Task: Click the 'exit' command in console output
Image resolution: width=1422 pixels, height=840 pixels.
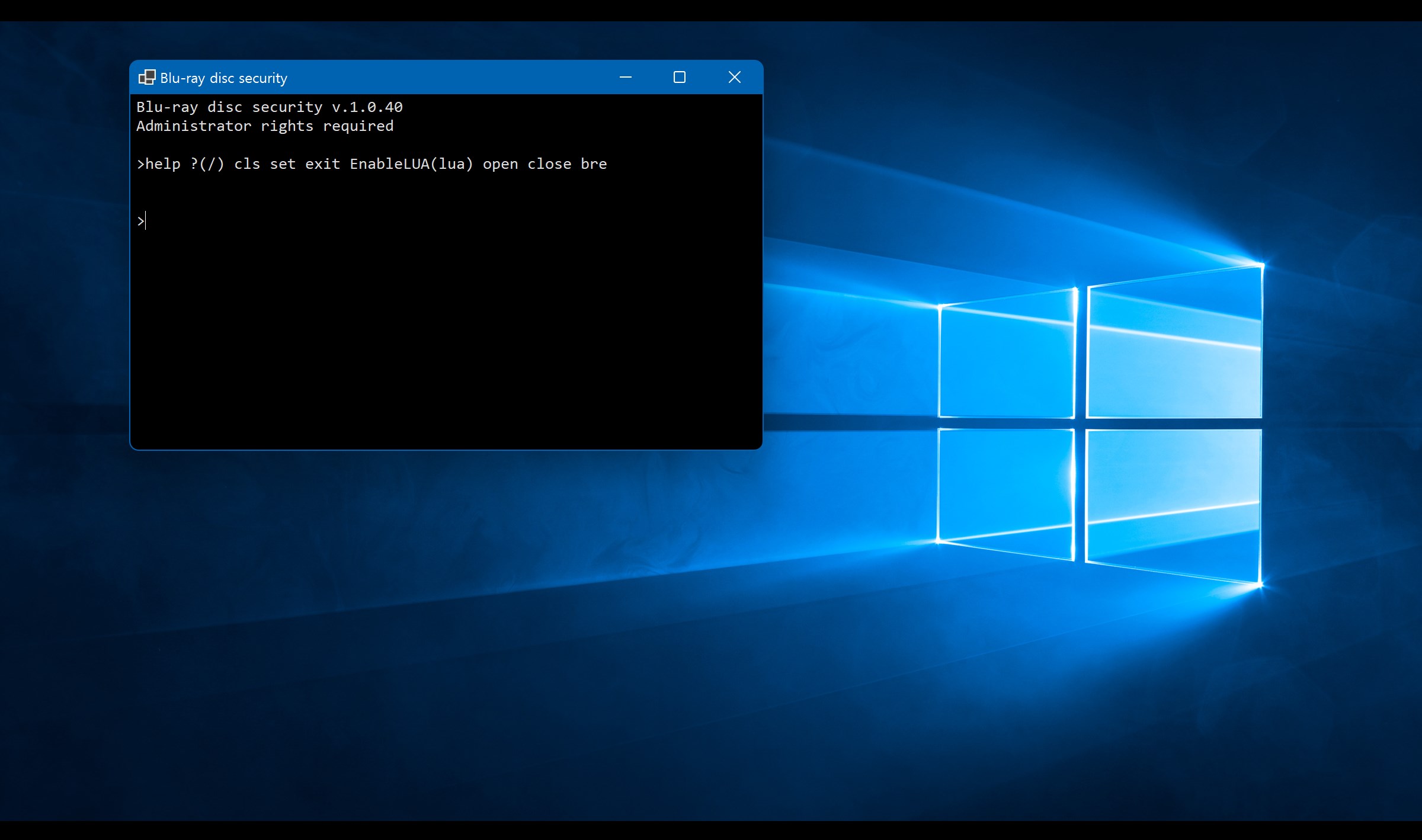Action: point(322,164)
